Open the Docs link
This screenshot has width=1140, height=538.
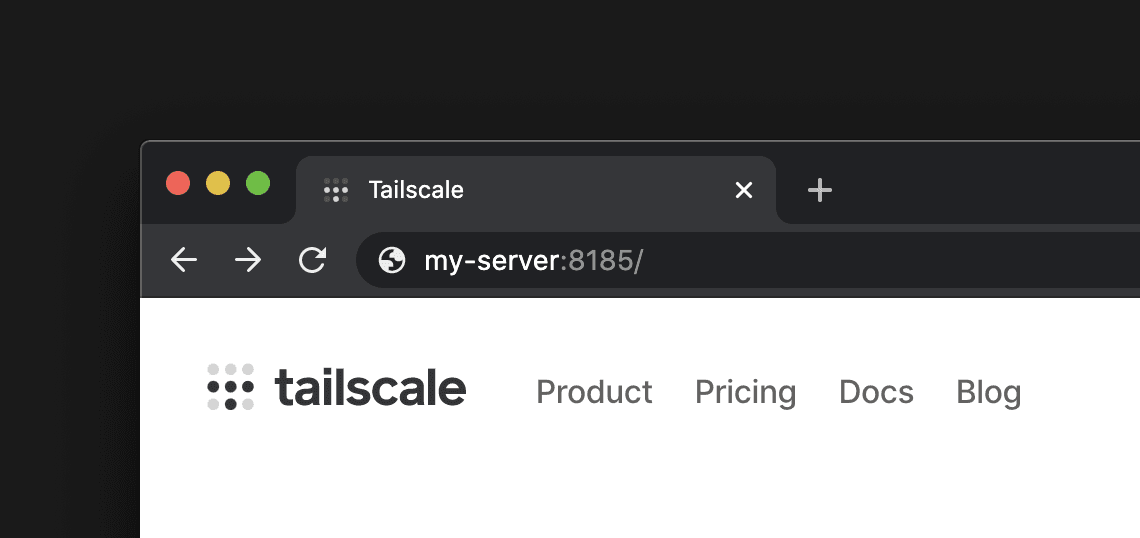point(876,392)
